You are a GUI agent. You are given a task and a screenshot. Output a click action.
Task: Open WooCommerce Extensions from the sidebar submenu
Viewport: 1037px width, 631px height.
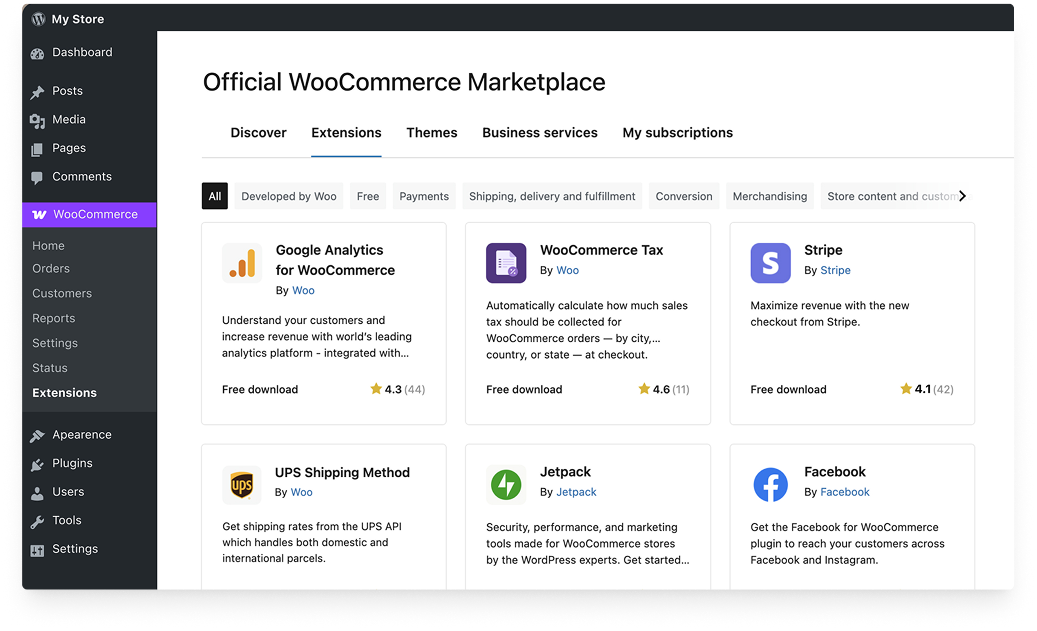[64, 393]
